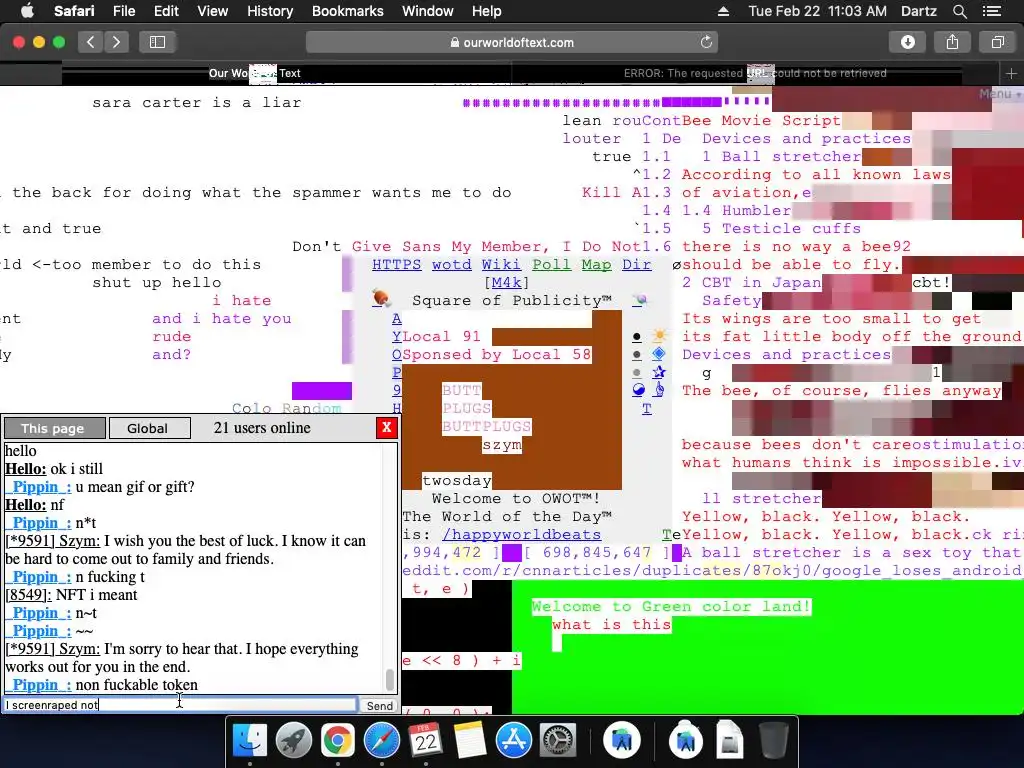Click the [8549] username in chat
Viewport: 1024px width, 768px height.
28,595
